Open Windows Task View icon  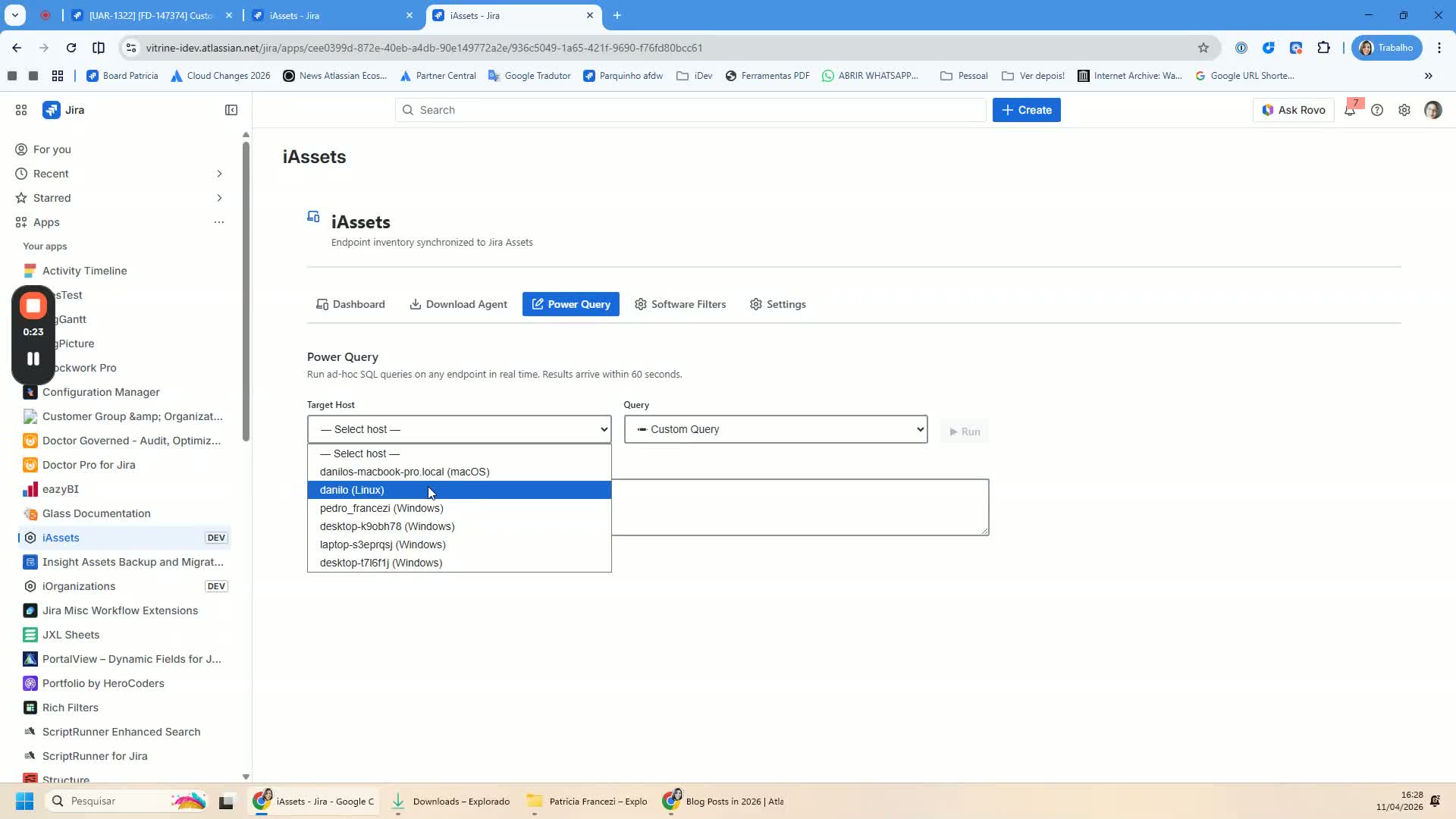pyautogui.click(x=226, y=802)
